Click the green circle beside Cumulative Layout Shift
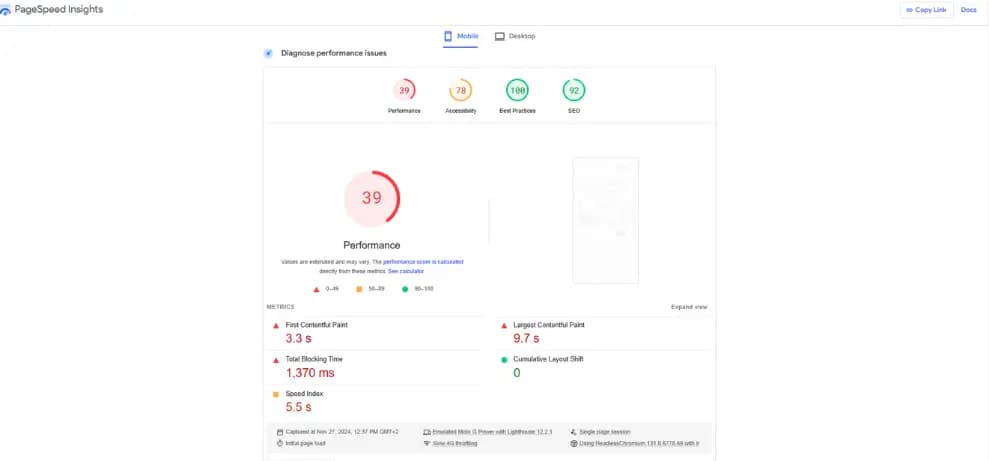The width and height of the screenshot is (989, 461). pos(503,359)
